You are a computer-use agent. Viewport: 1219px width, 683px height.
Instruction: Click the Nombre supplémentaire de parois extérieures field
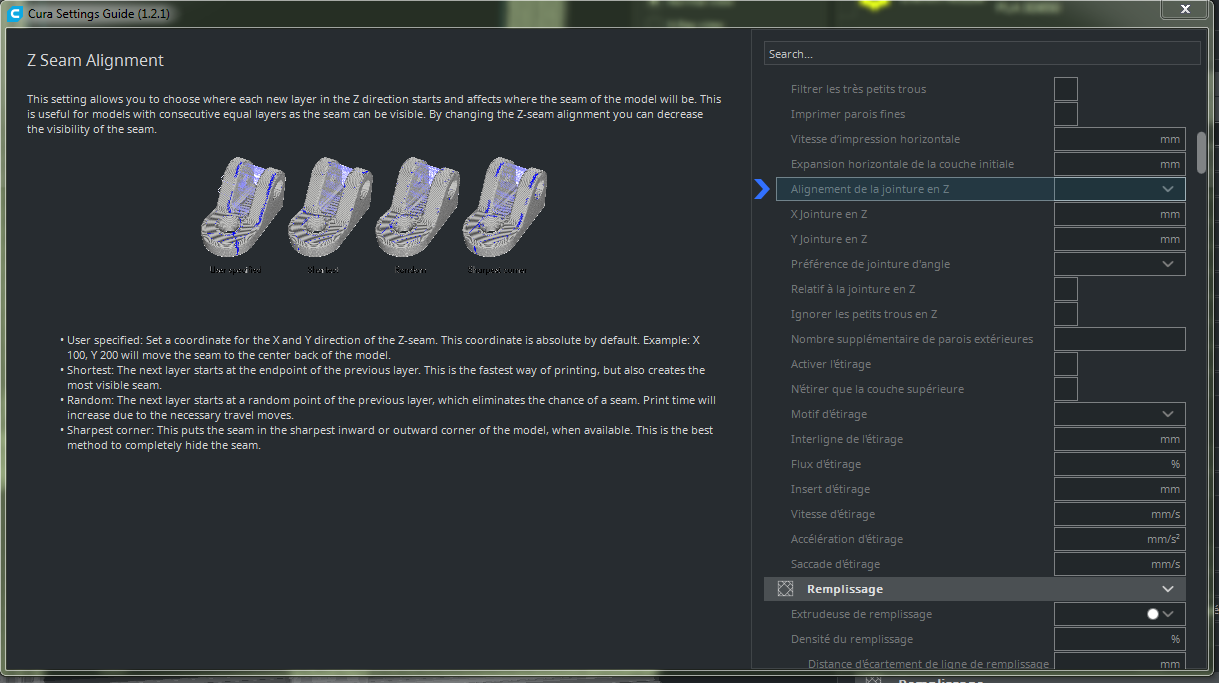[1120, 339]
